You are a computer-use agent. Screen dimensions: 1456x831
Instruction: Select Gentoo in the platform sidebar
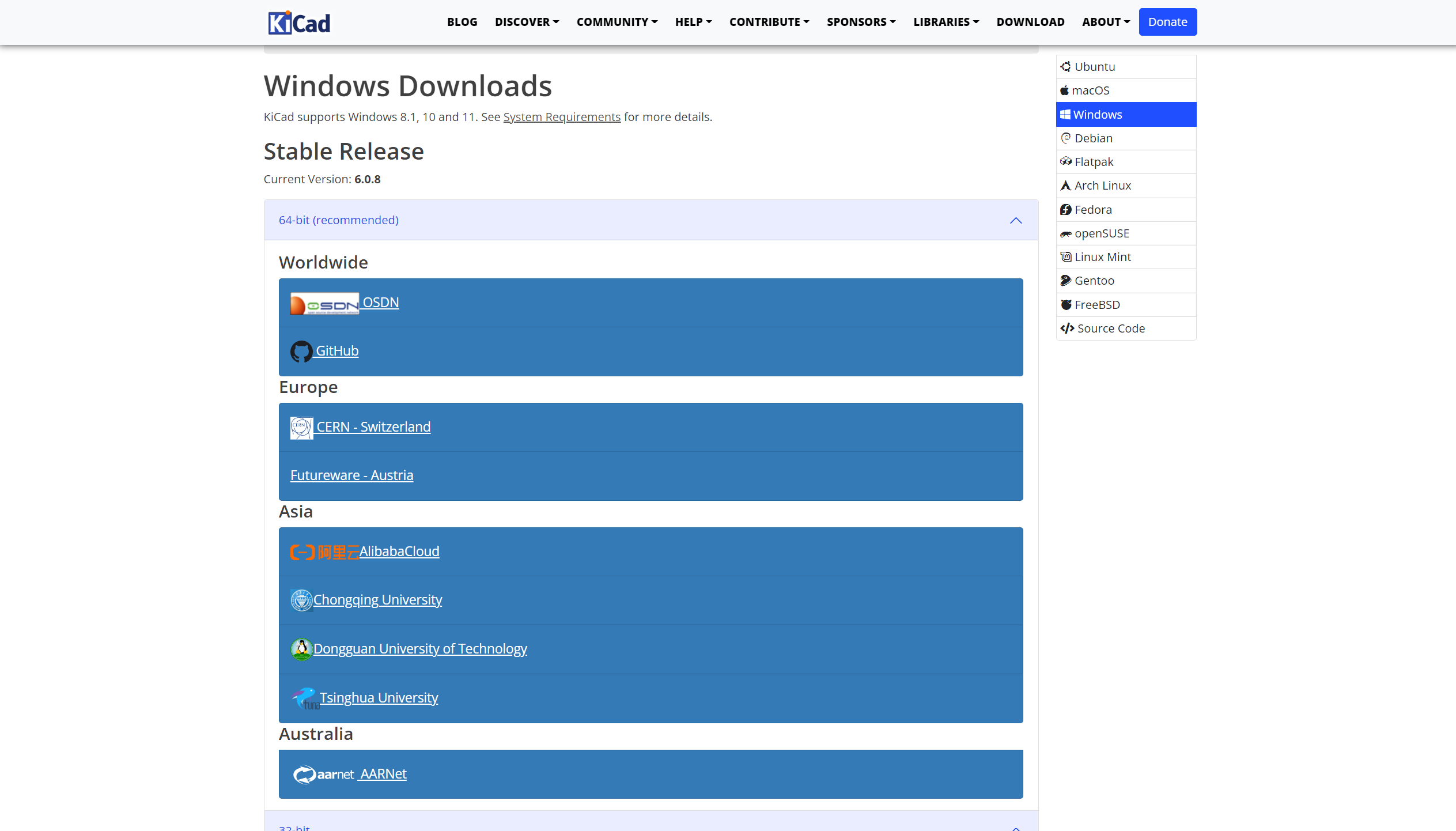(1126, 281)
